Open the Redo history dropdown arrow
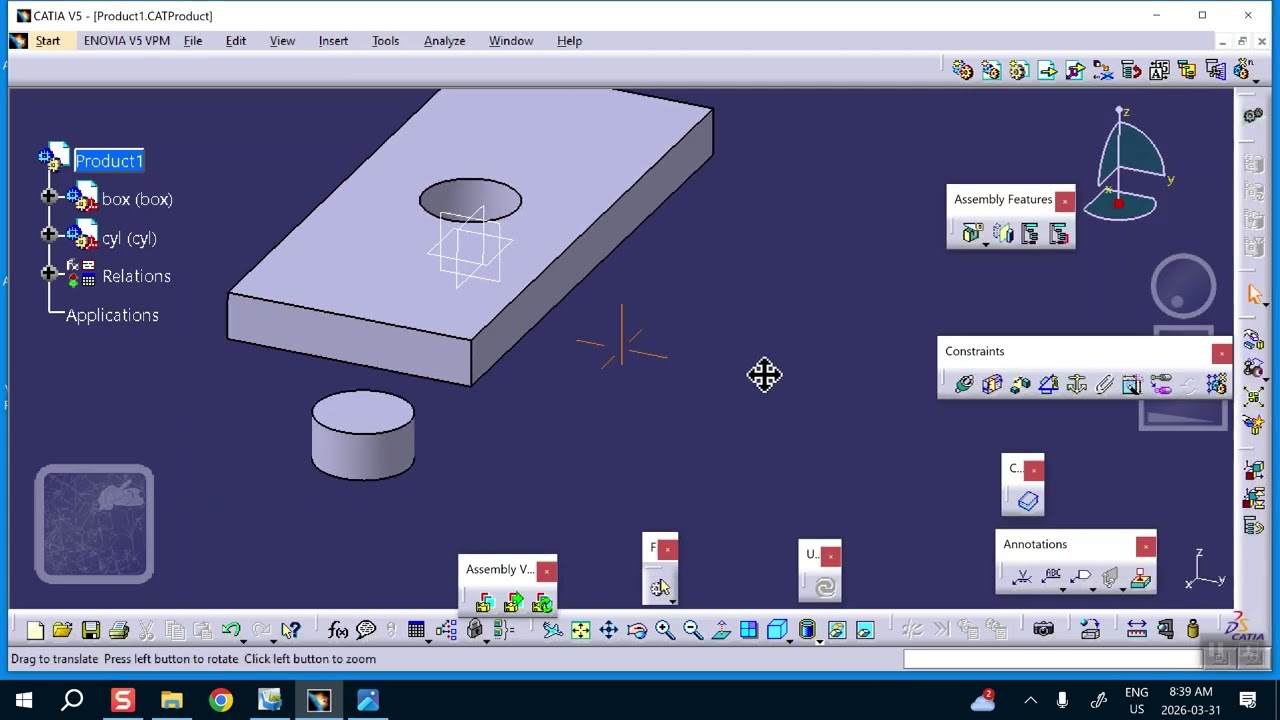This screenshot has height=720, width=1280. (274, 640)
